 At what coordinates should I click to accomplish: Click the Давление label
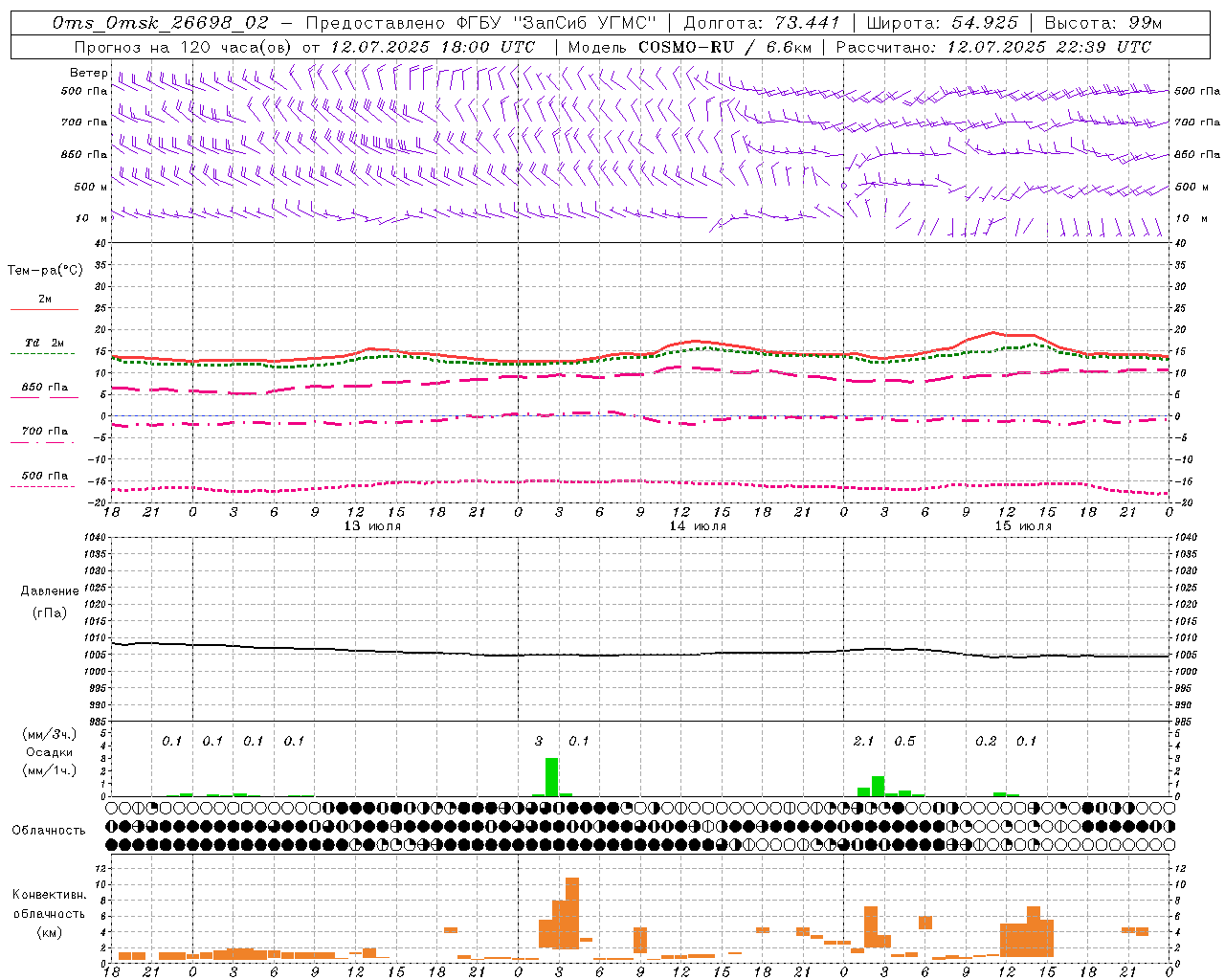[x=50, y=591]
